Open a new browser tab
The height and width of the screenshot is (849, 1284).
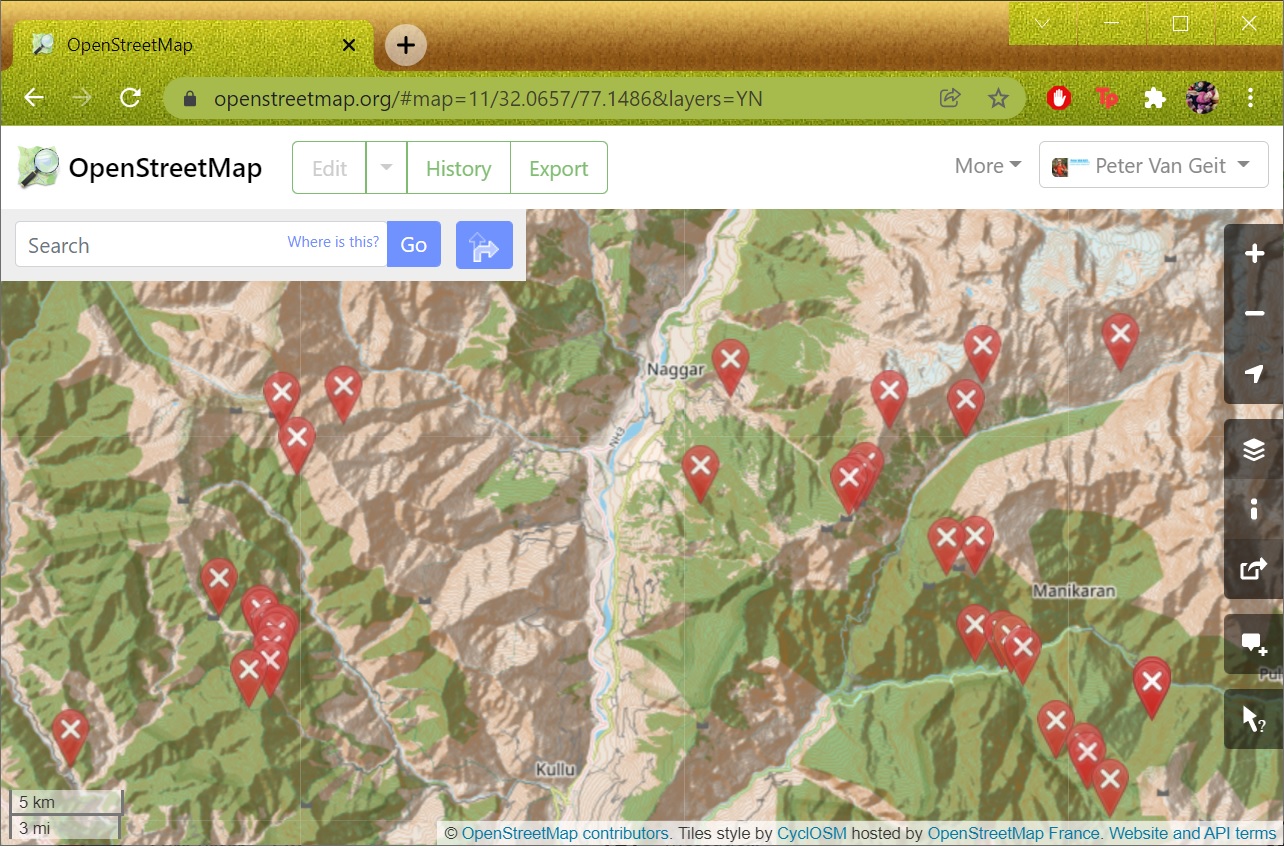click(405, 45)
